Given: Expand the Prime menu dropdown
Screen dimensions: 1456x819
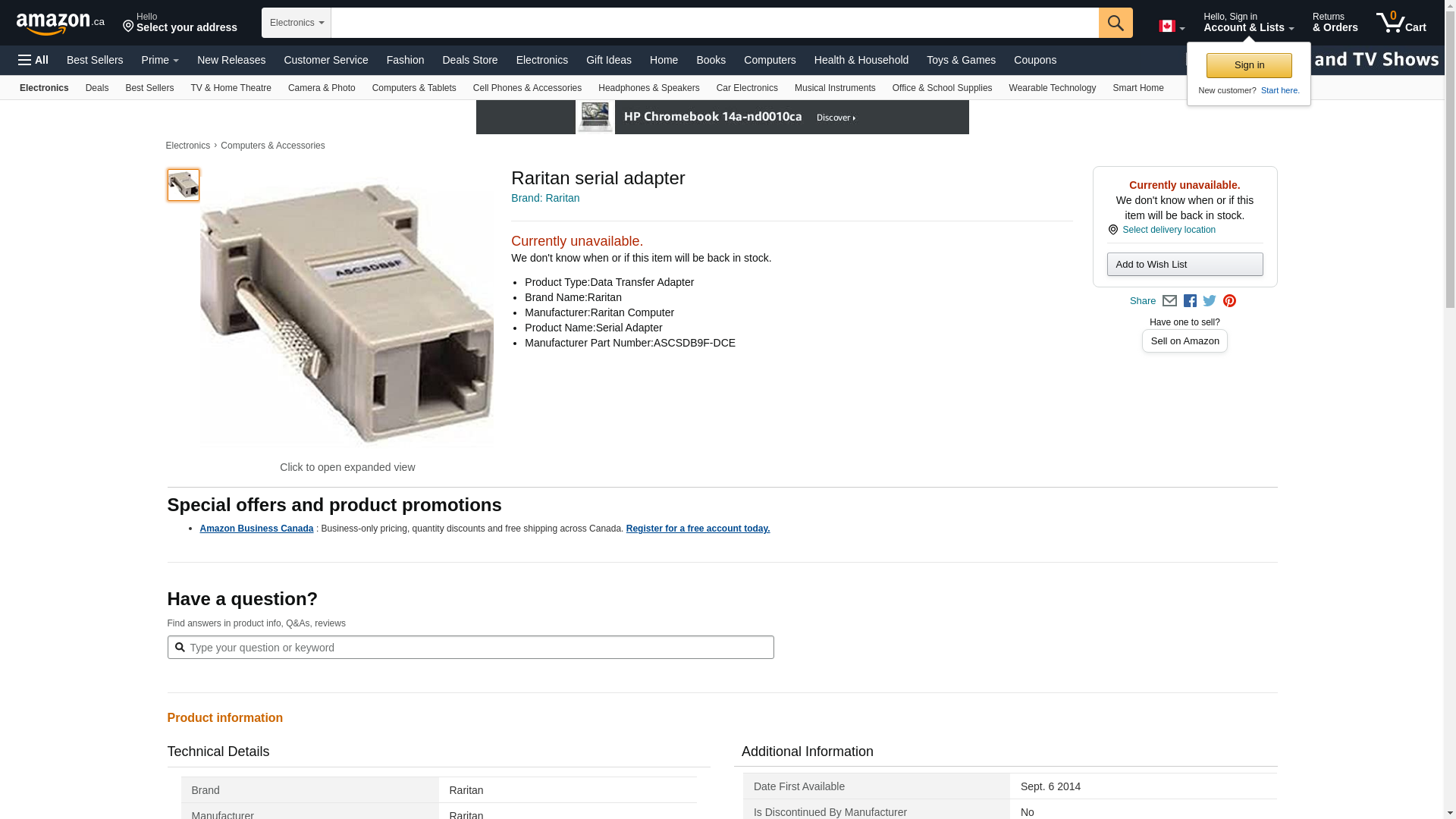Looking at the screenshot, I should pyautogui.click(x=160, y=60).
